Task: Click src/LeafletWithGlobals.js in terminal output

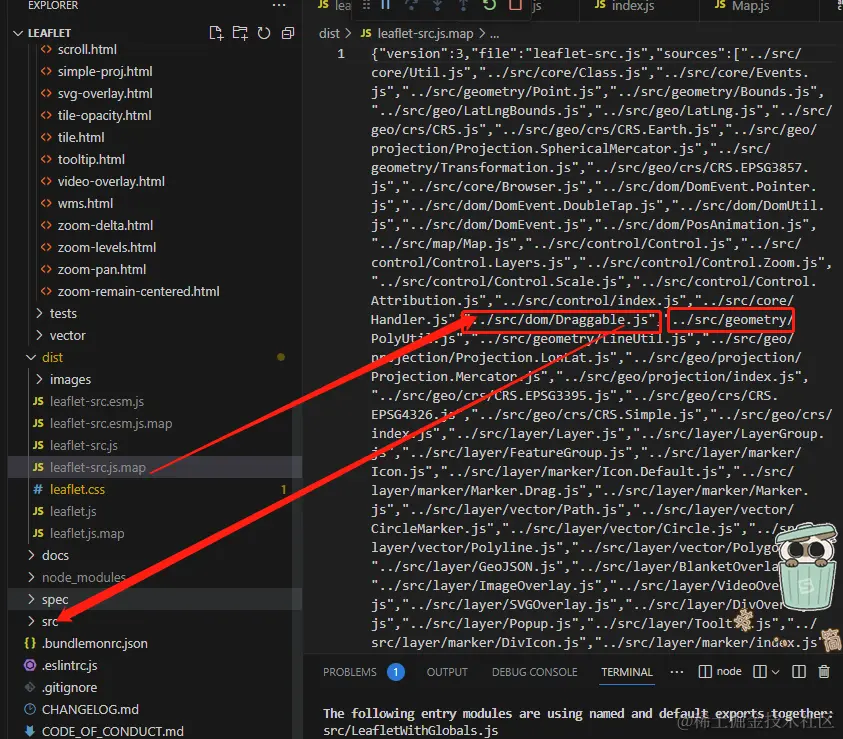Action: 410,730
